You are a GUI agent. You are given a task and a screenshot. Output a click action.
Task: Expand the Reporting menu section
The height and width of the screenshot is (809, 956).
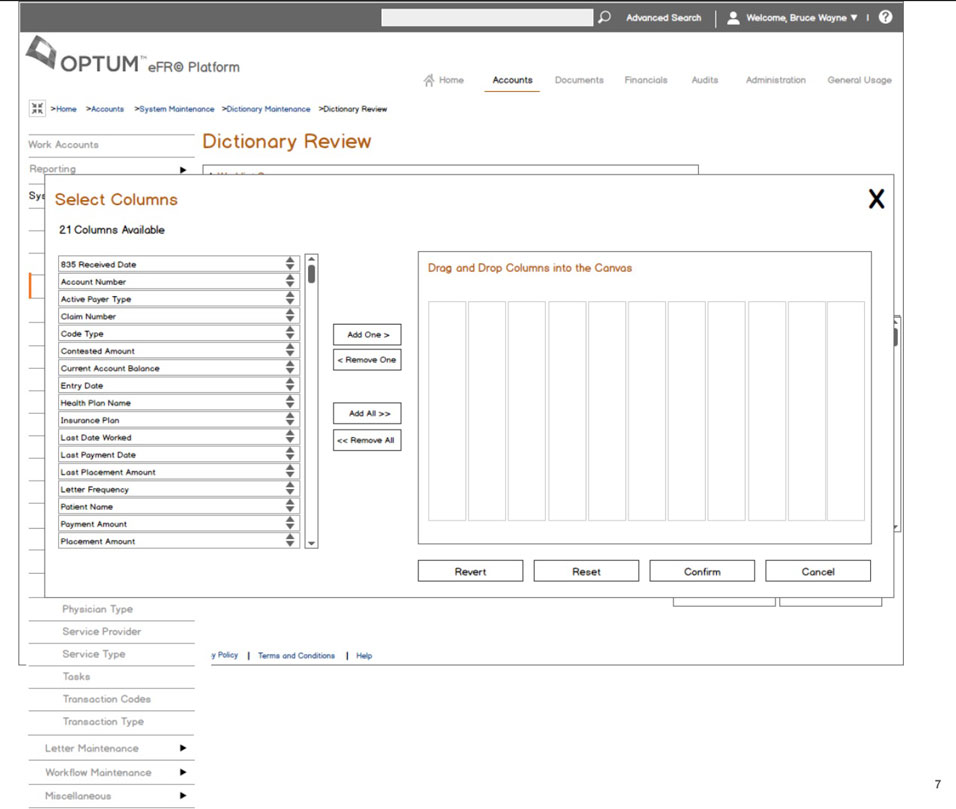pyautogui.click(x=182, y=170)
